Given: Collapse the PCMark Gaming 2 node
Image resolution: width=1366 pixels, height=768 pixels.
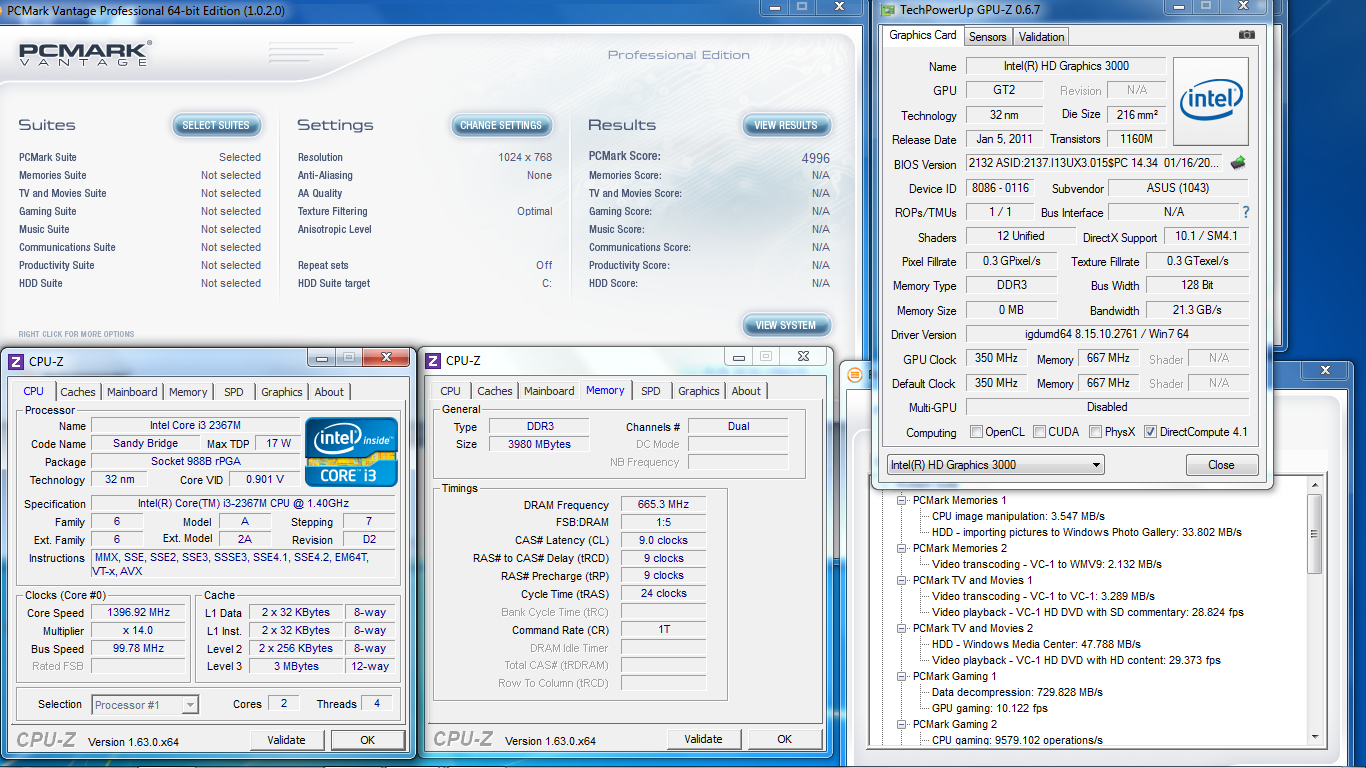Looking at the screenshot, I should pos(901,724).
